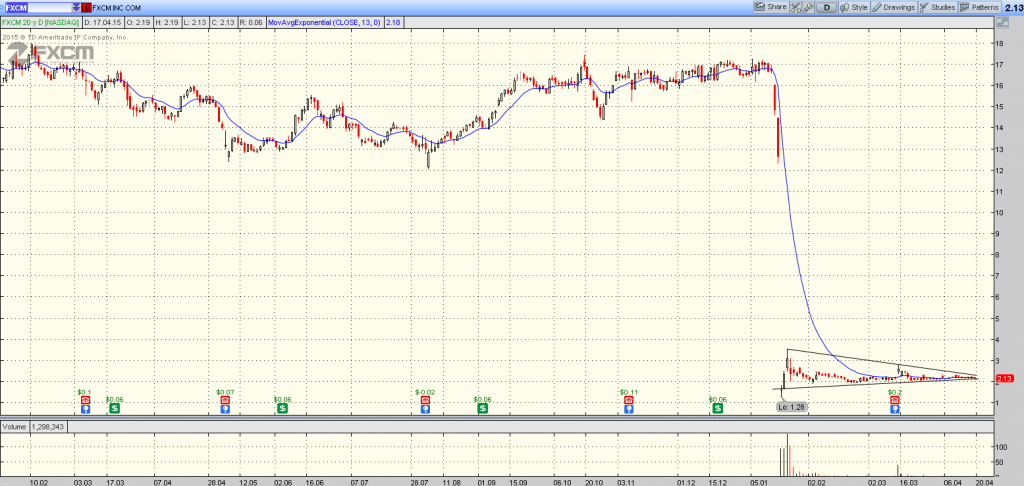Click the FXCM 20 y D NASDAQ label
The width and height of the screenshot is (1024, 486).
click(38, 21)
